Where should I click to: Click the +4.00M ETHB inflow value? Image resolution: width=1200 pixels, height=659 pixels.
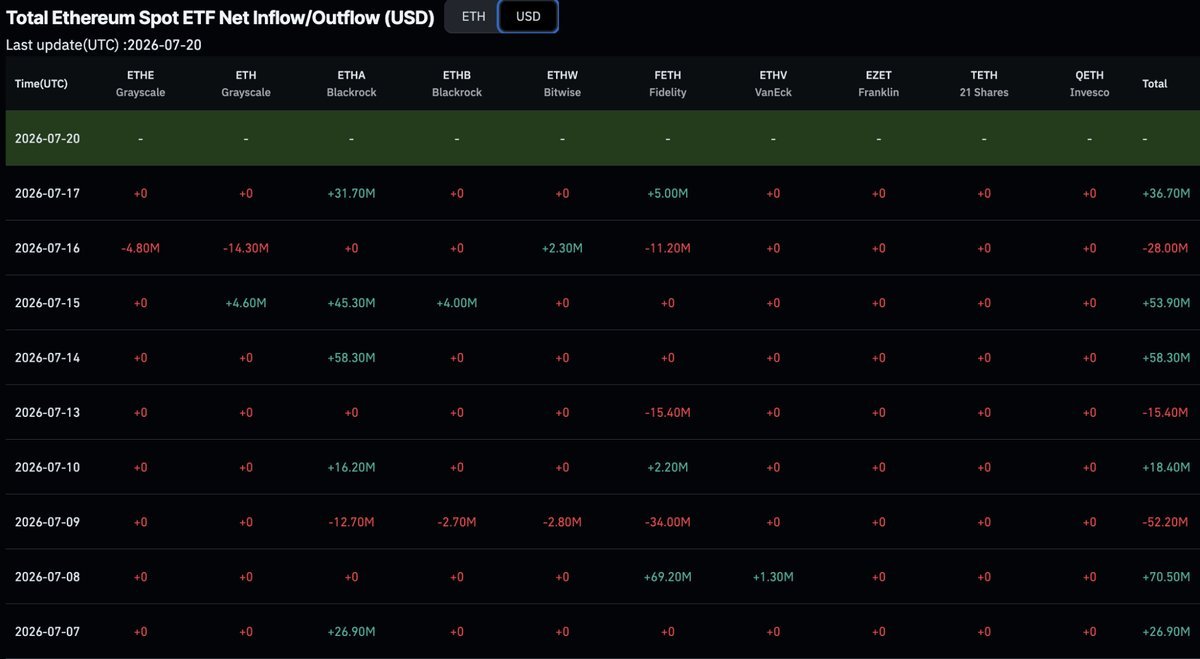pyautogui.click(x=457, y=303)
